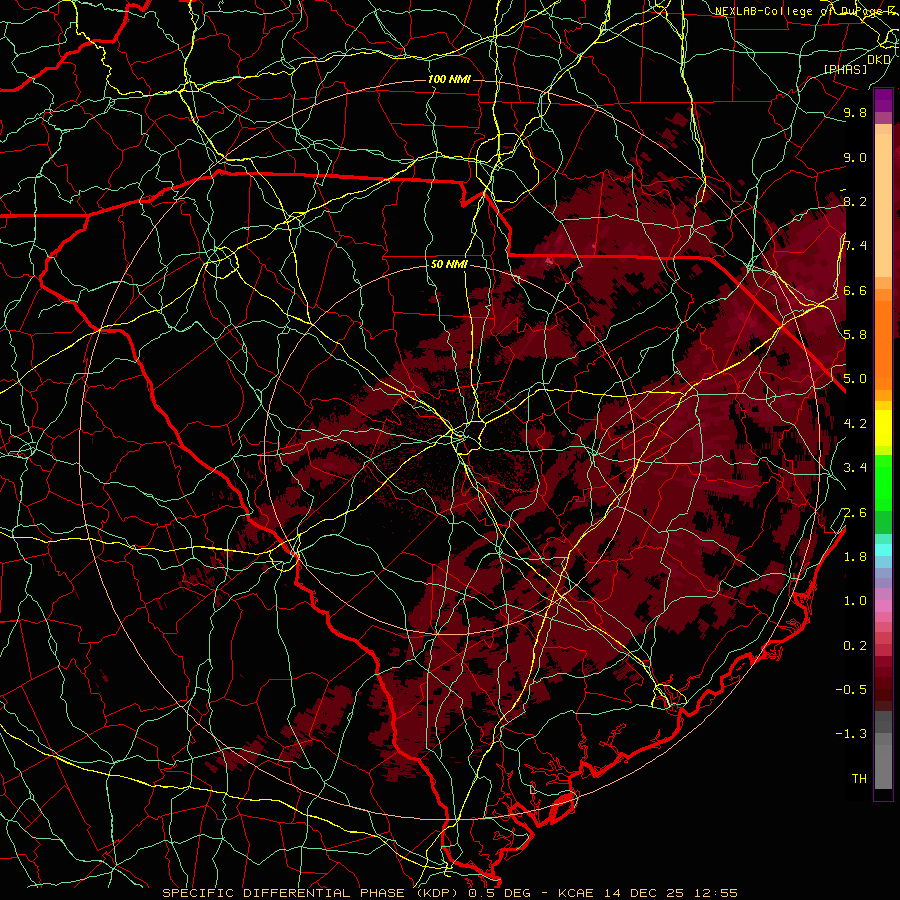This screenshot has height=900, width=900.
Task: Click the 3.4 scale label
Action: pos(855,467)
